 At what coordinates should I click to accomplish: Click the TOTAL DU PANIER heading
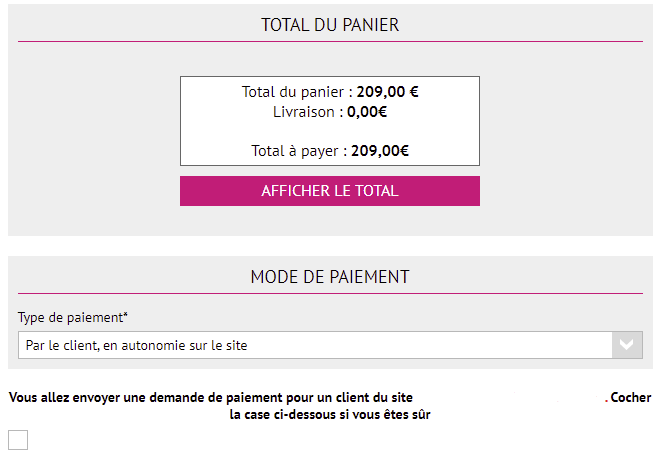pyautogui.click(x=330, y=25)
